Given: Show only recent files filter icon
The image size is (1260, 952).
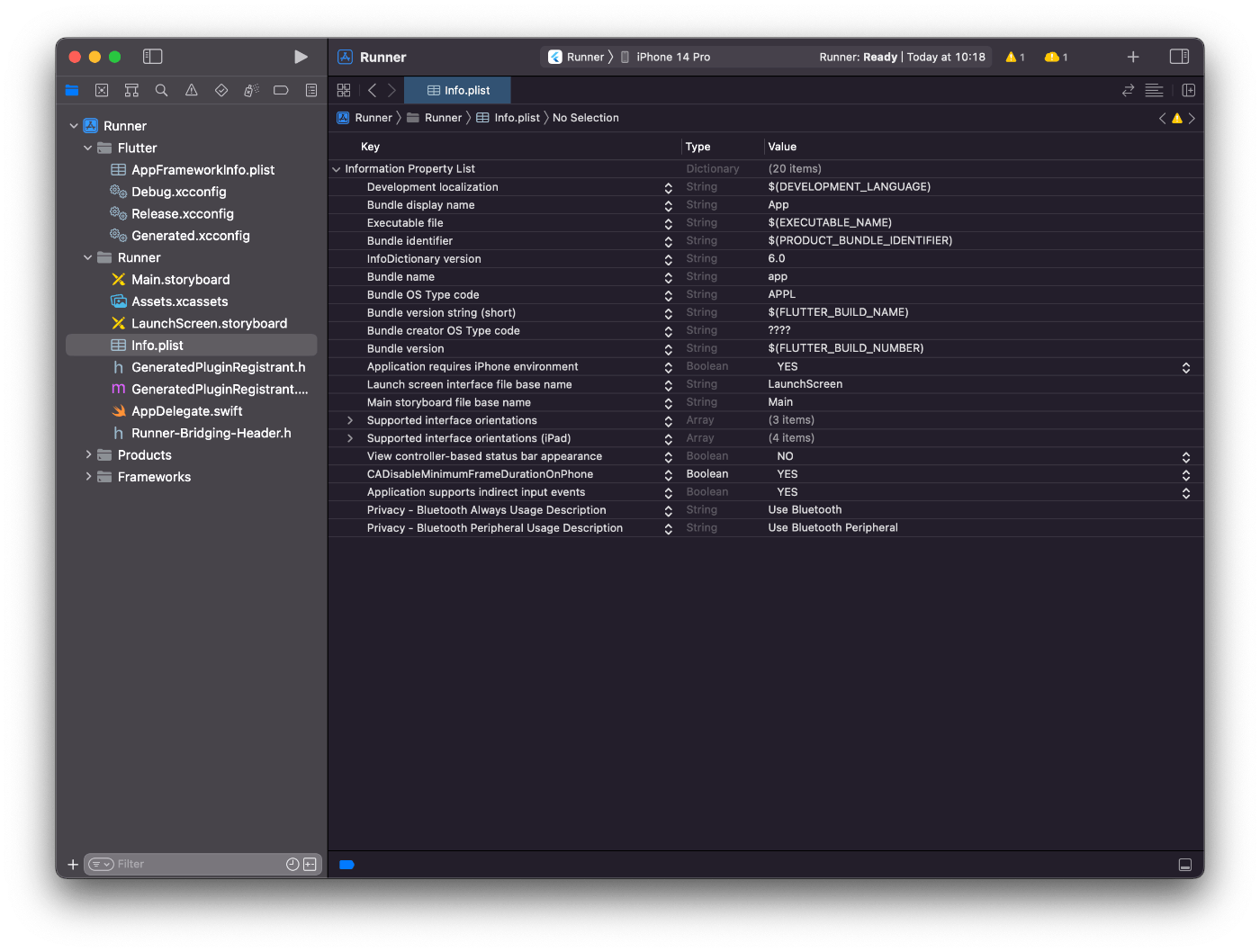Looking at the screenshot, I should coord(292,865).
